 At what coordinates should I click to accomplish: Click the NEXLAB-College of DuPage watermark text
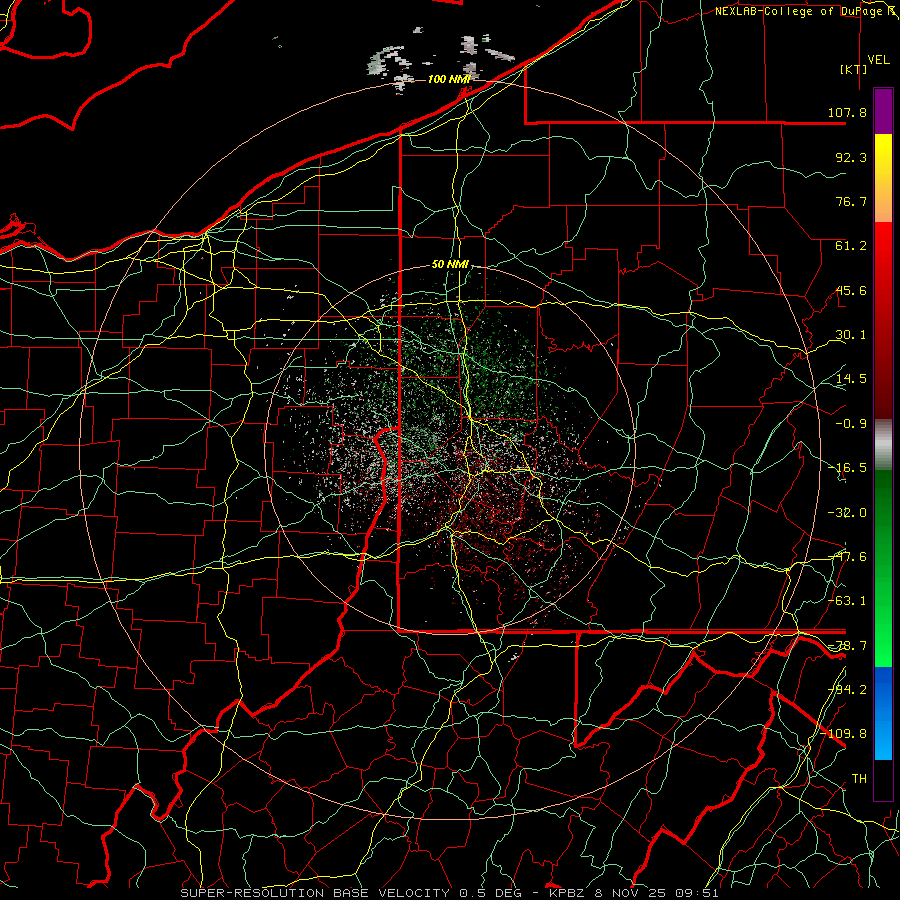point(803,11)
